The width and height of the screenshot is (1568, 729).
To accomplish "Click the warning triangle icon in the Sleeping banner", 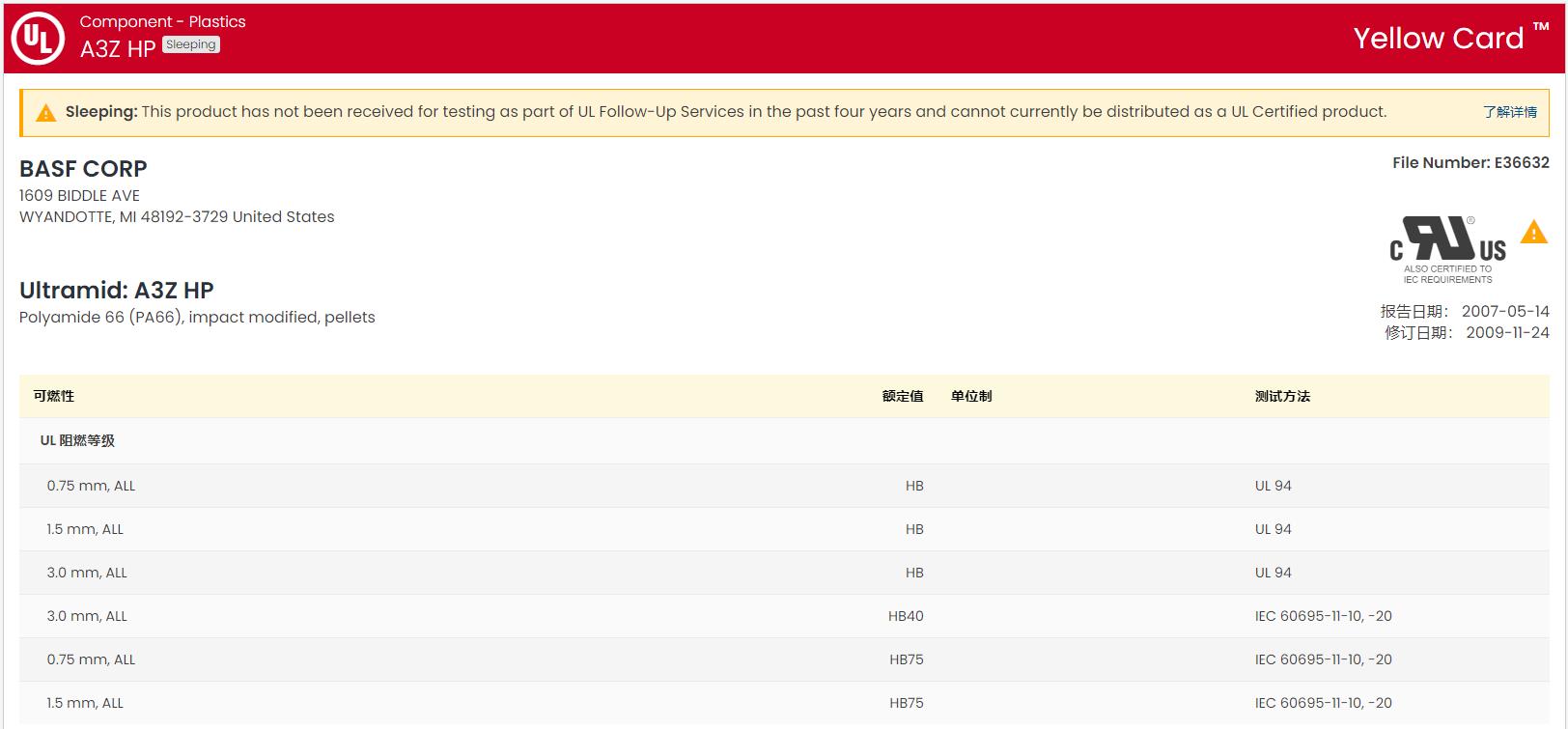I will click(45, 113).
